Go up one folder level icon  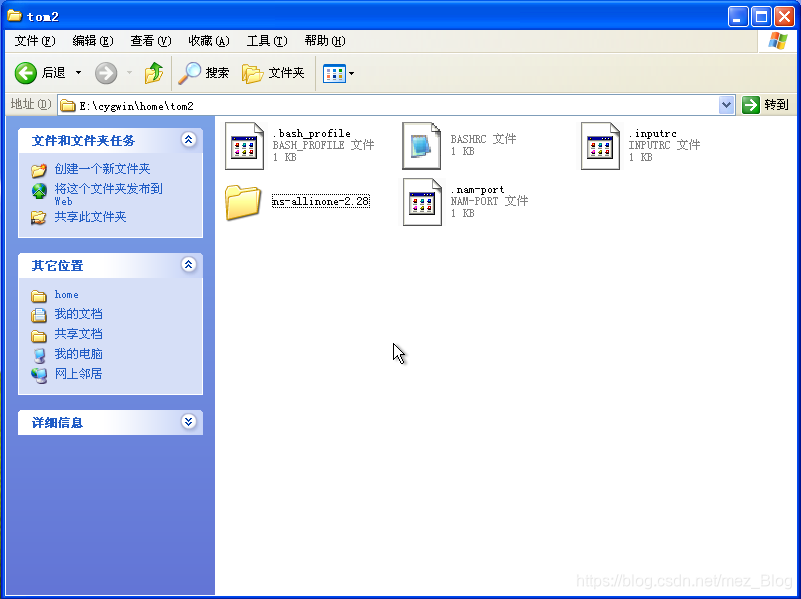tap(153, 73)
